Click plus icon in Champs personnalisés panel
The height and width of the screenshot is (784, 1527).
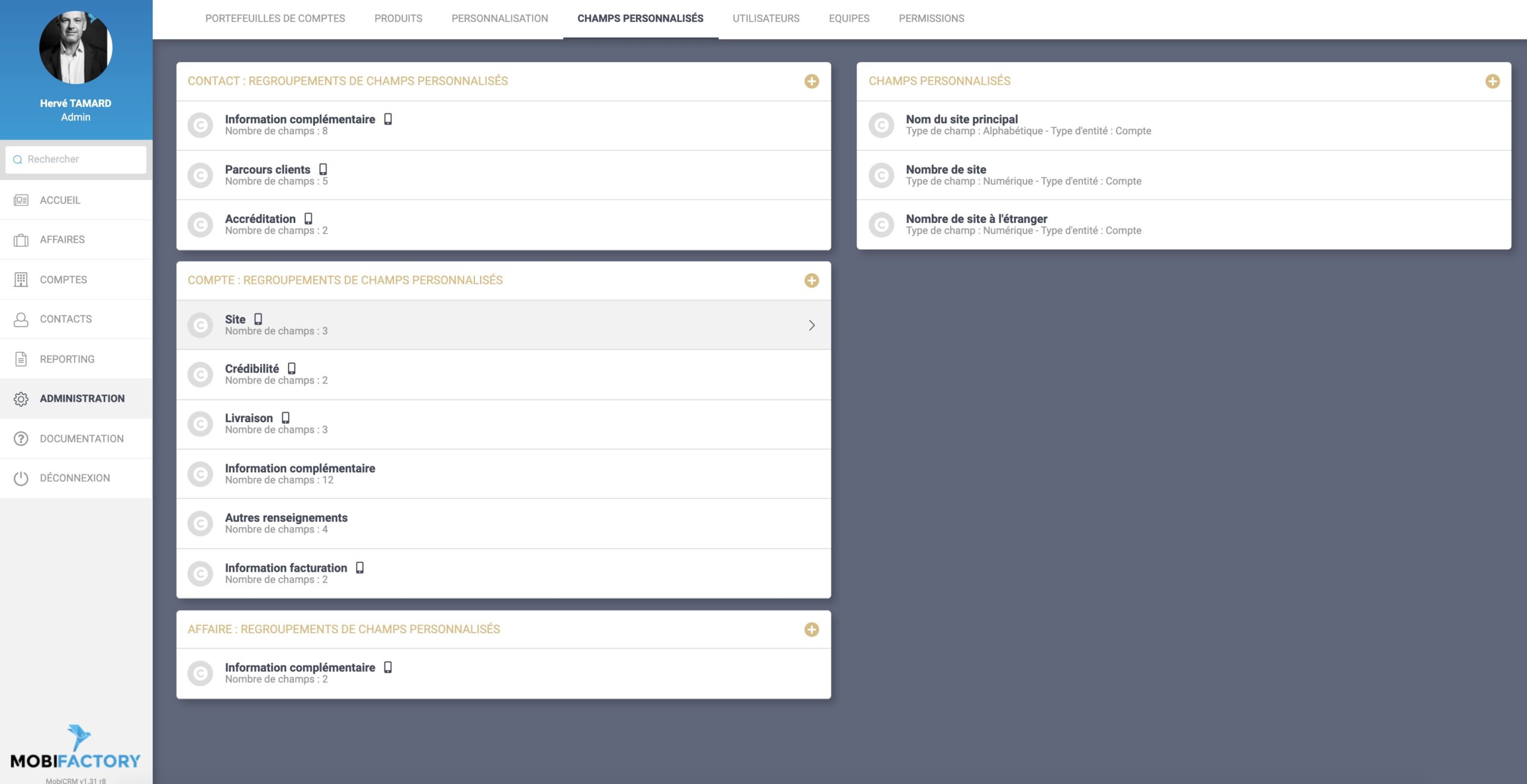pyautogui.click(x=1492, y=82)
